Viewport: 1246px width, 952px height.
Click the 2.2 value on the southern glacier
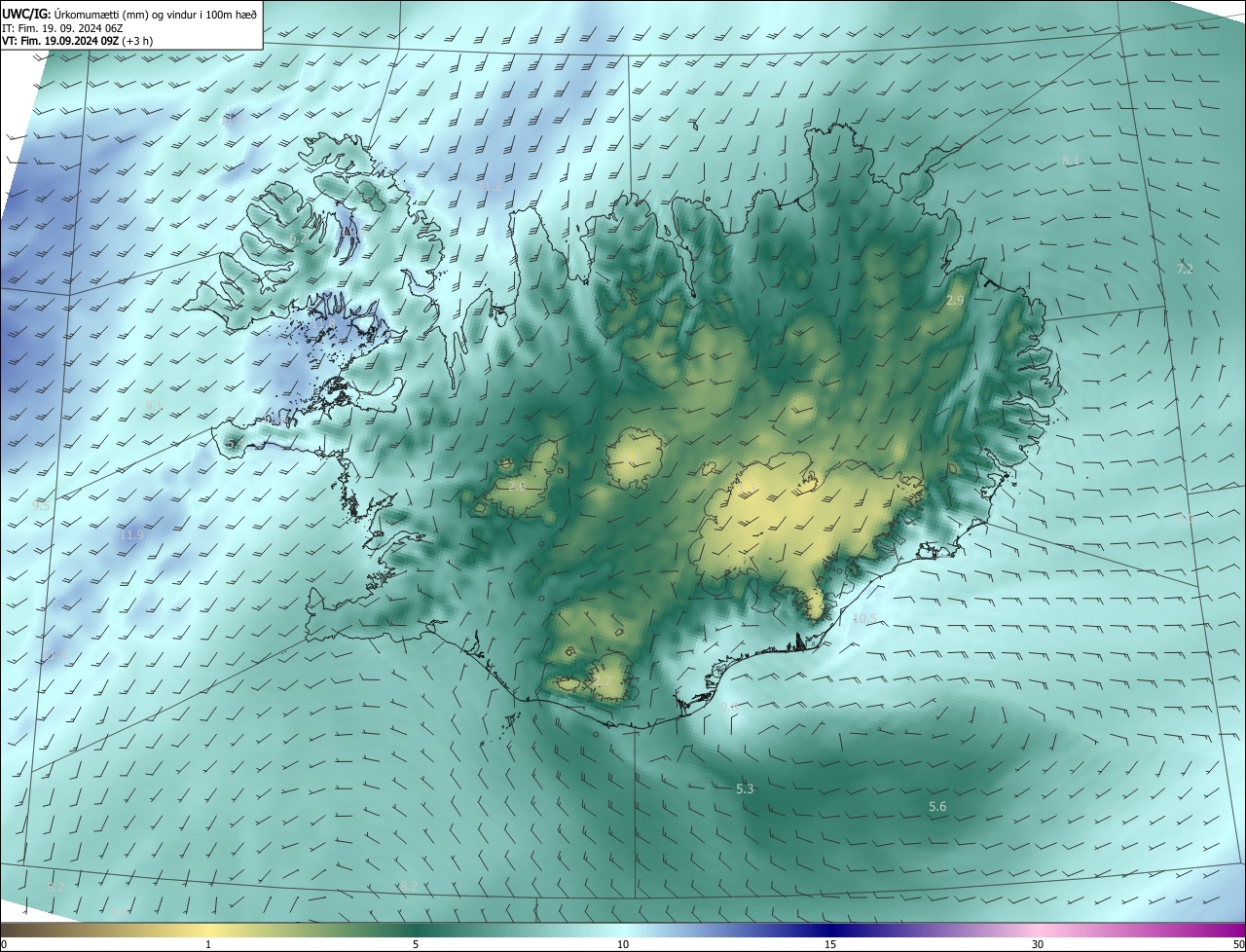(x=604, y=680)
